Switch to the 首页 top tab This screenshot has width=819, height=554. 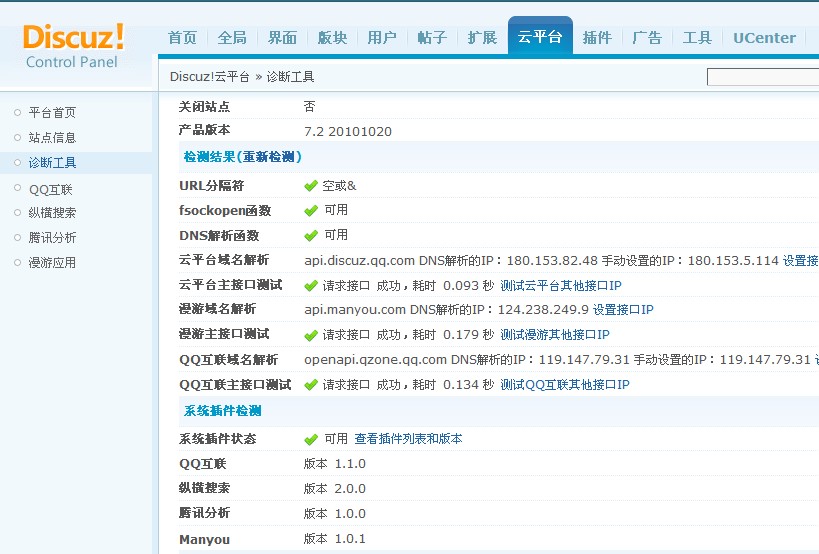tap(182, 38)
